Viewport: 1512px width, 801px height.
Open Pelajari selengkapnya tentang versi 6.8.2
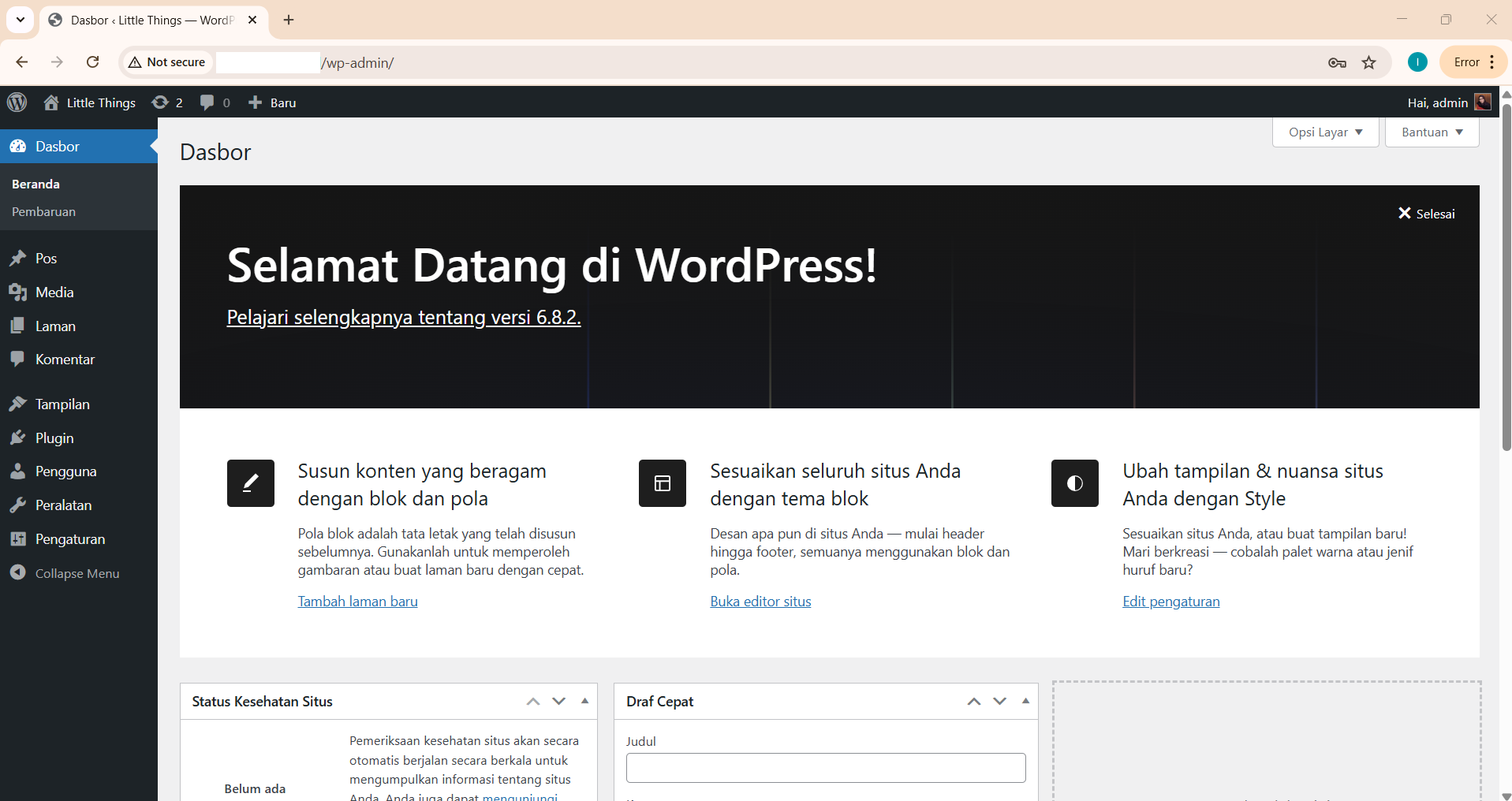tap(403, 317)
